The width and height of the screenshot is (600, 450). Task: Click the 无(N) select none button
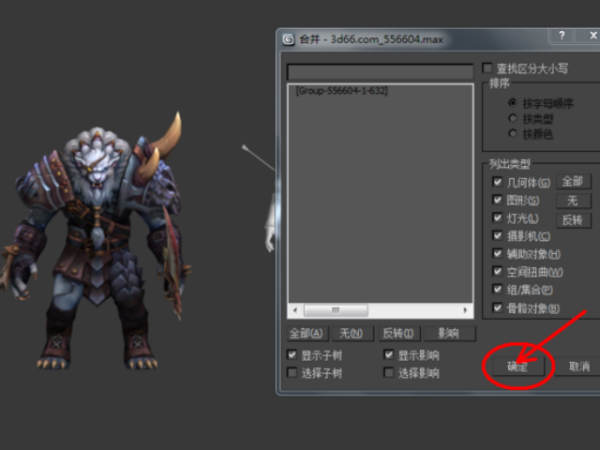(x=351, y=333)
